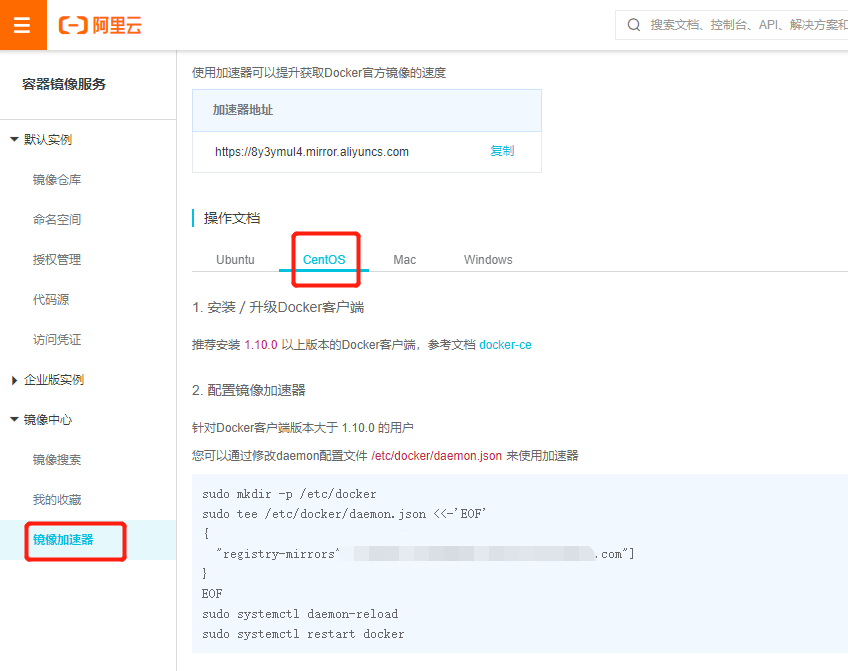This screenshot has width=848, height=671.
Task: Click the accelerator URL text
Action: [x=312, y=152]
